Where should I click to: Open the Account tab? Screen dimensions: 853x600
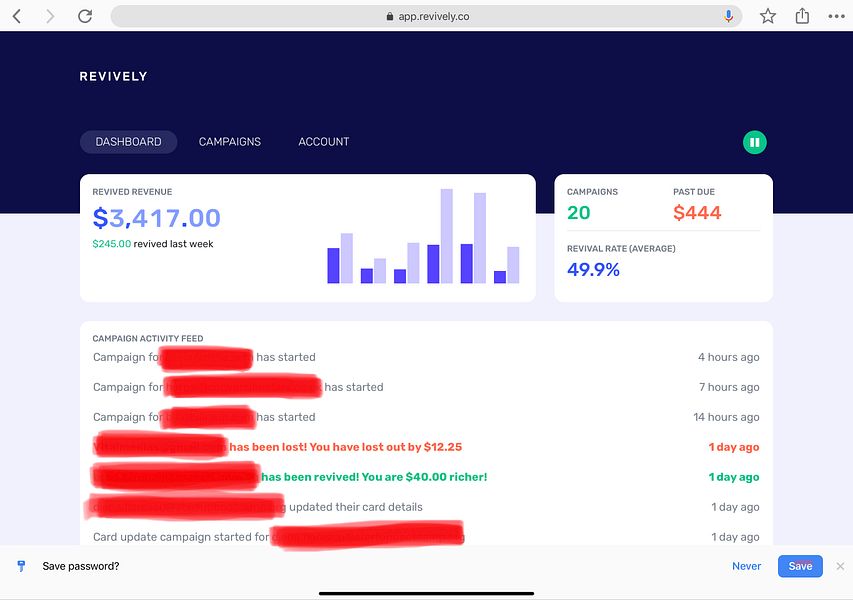(x=324, y=142)
